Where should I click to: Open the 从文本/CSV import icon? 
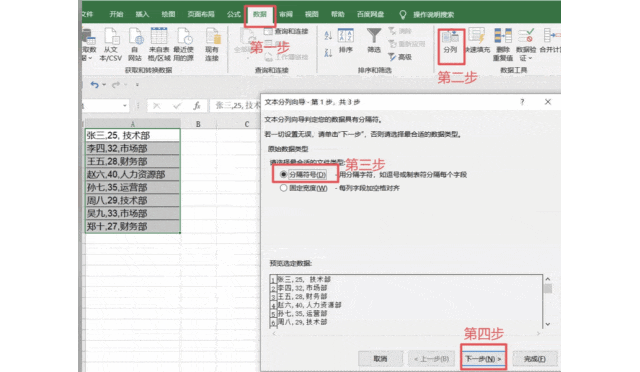click(111, 36)
